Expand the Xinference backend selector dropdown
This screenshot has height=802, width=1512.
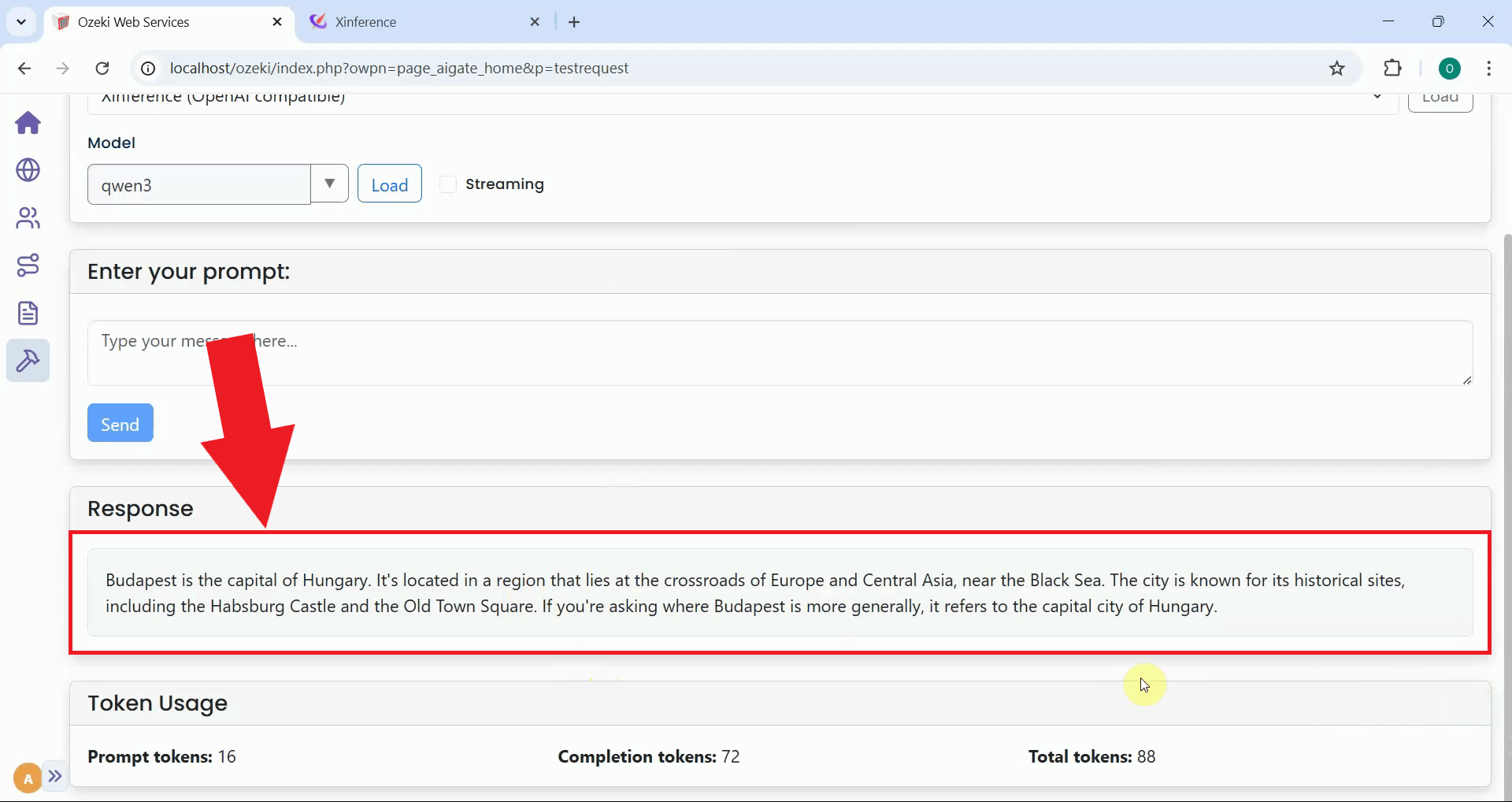pos(1377,97)
